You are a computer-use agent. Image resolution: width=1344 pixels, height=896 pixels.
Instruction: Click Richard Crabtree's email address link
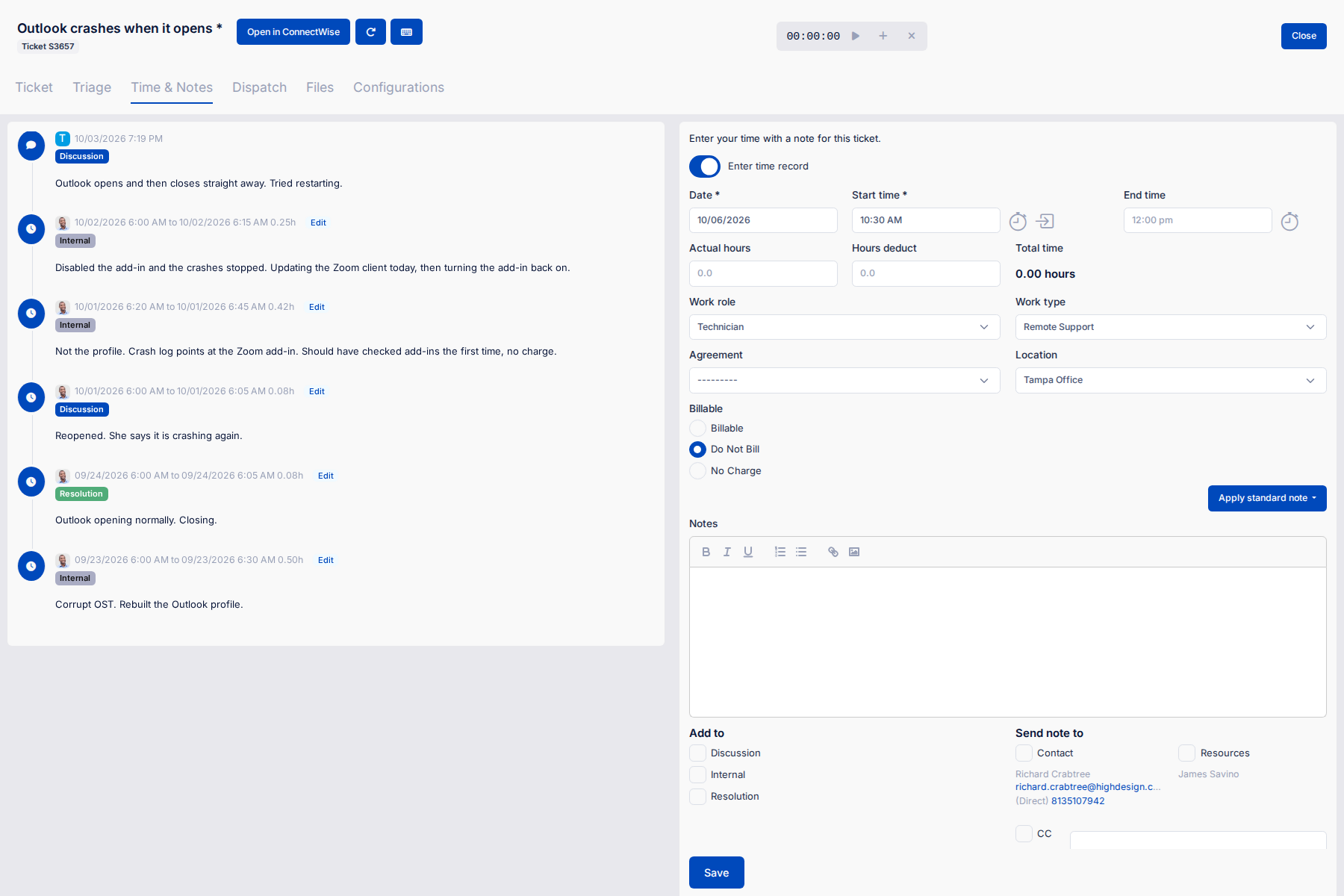[1088, 787]
